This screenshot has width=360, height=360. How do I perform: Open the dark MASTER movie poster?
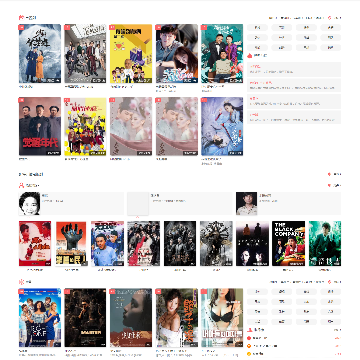tap(85, 318)
